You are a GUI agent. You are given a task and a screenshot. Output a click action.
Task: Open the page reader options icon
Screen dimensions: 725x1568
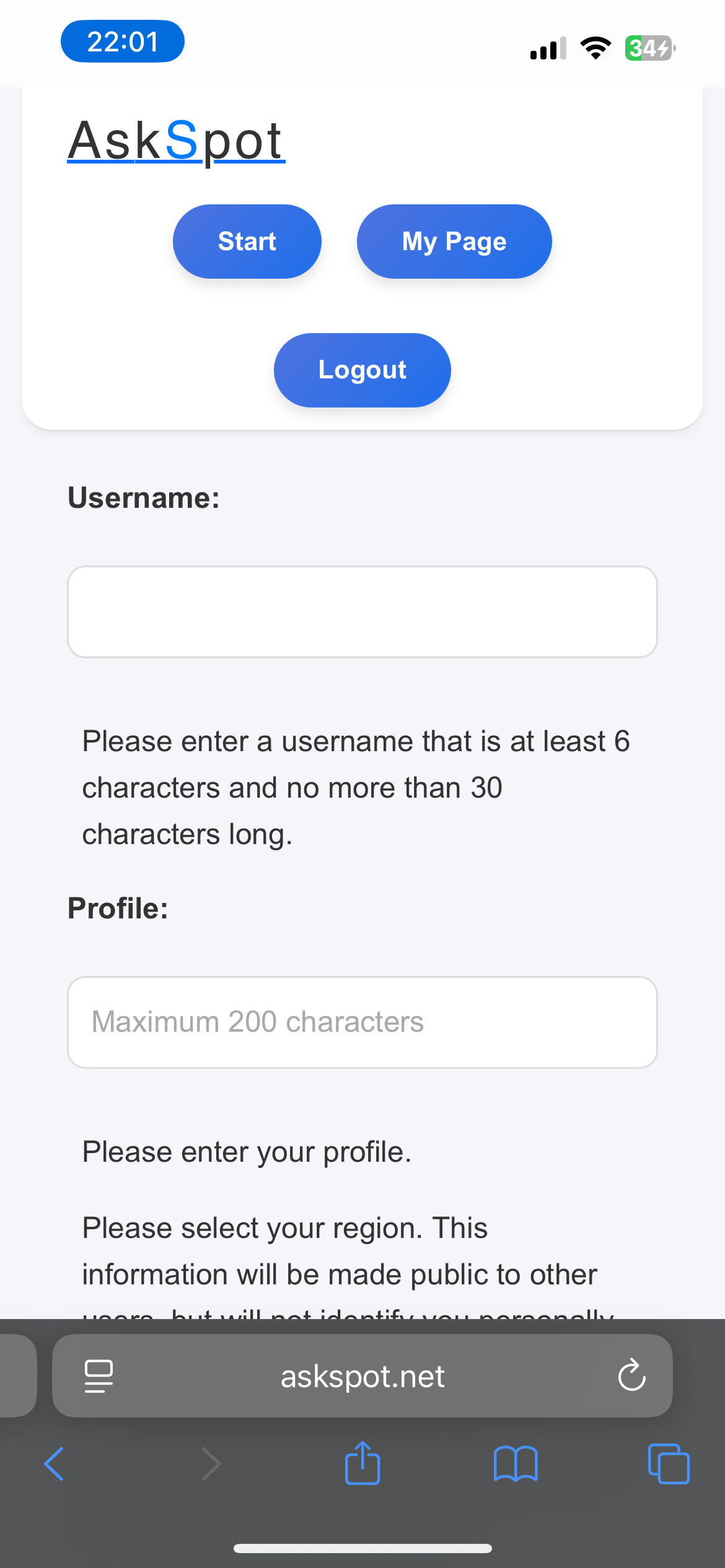point(99,1376)
